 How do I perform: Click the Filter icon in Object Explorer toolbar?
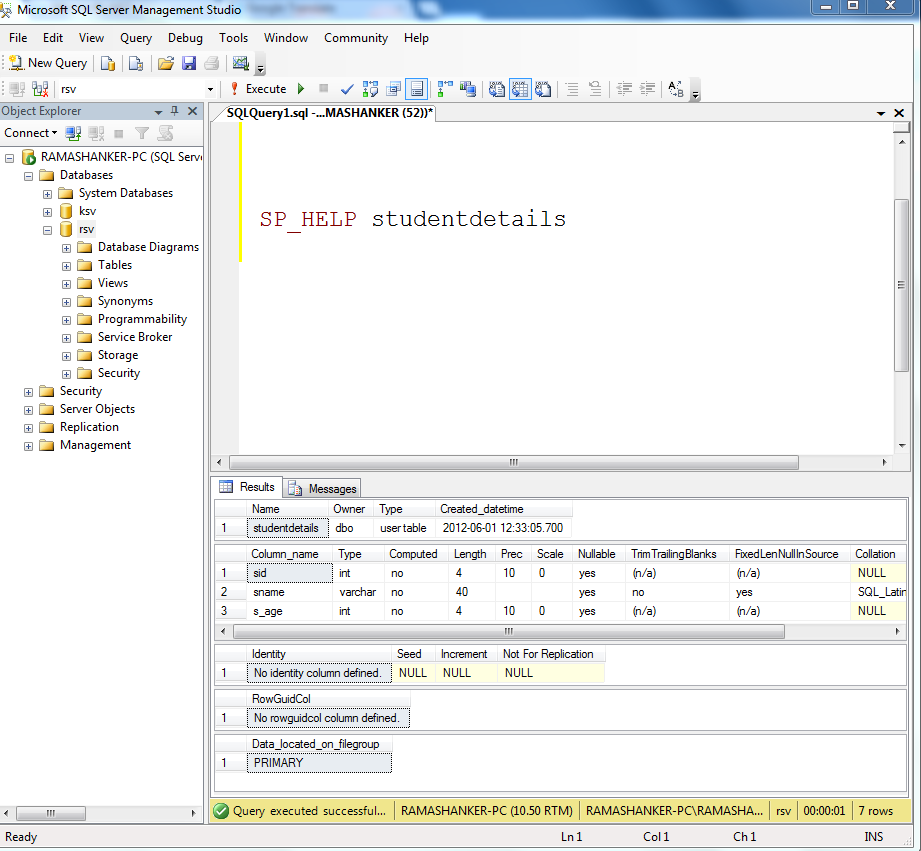(x=141, y=133)
